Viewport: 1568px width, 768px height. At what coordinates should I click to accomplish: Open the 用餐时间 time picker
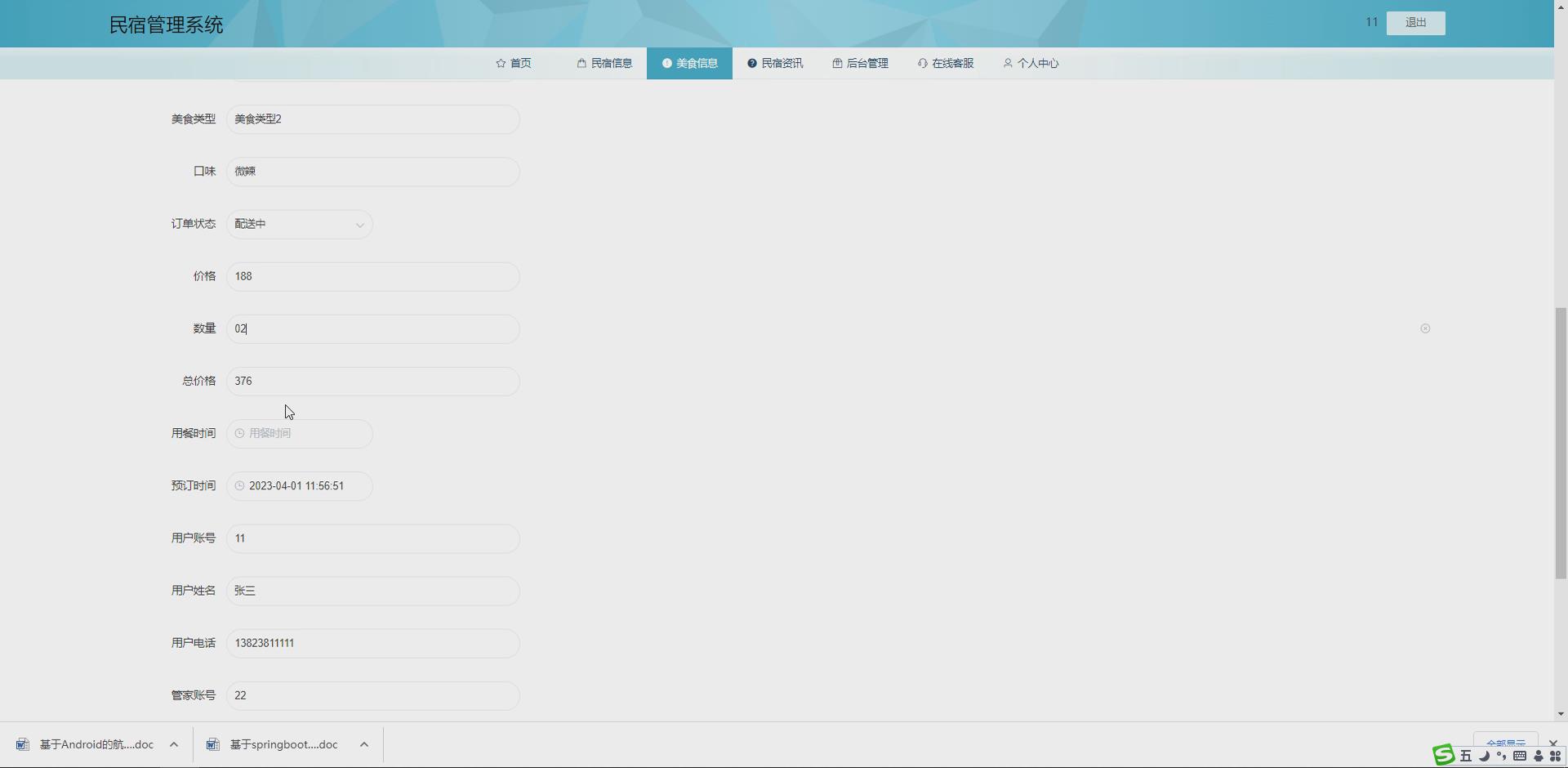click(x=299, y=433)
